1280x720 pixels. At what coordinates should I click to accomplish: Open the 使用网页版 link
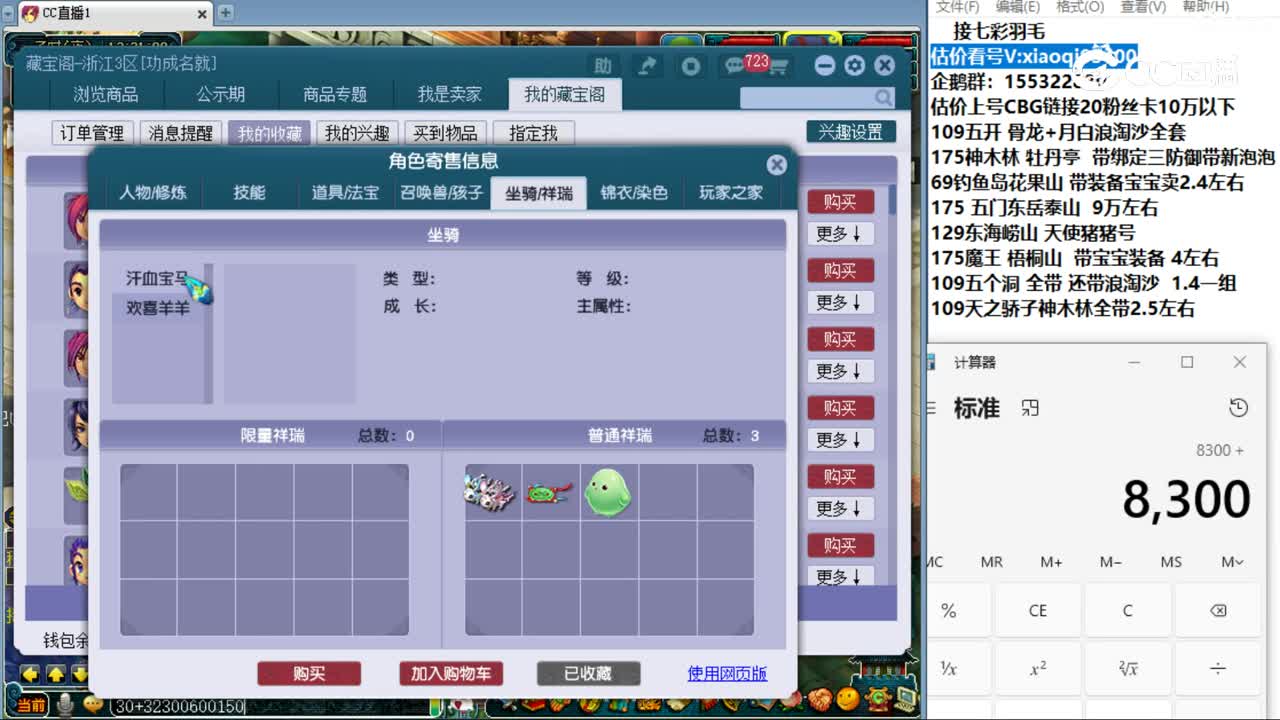point(726,673)
